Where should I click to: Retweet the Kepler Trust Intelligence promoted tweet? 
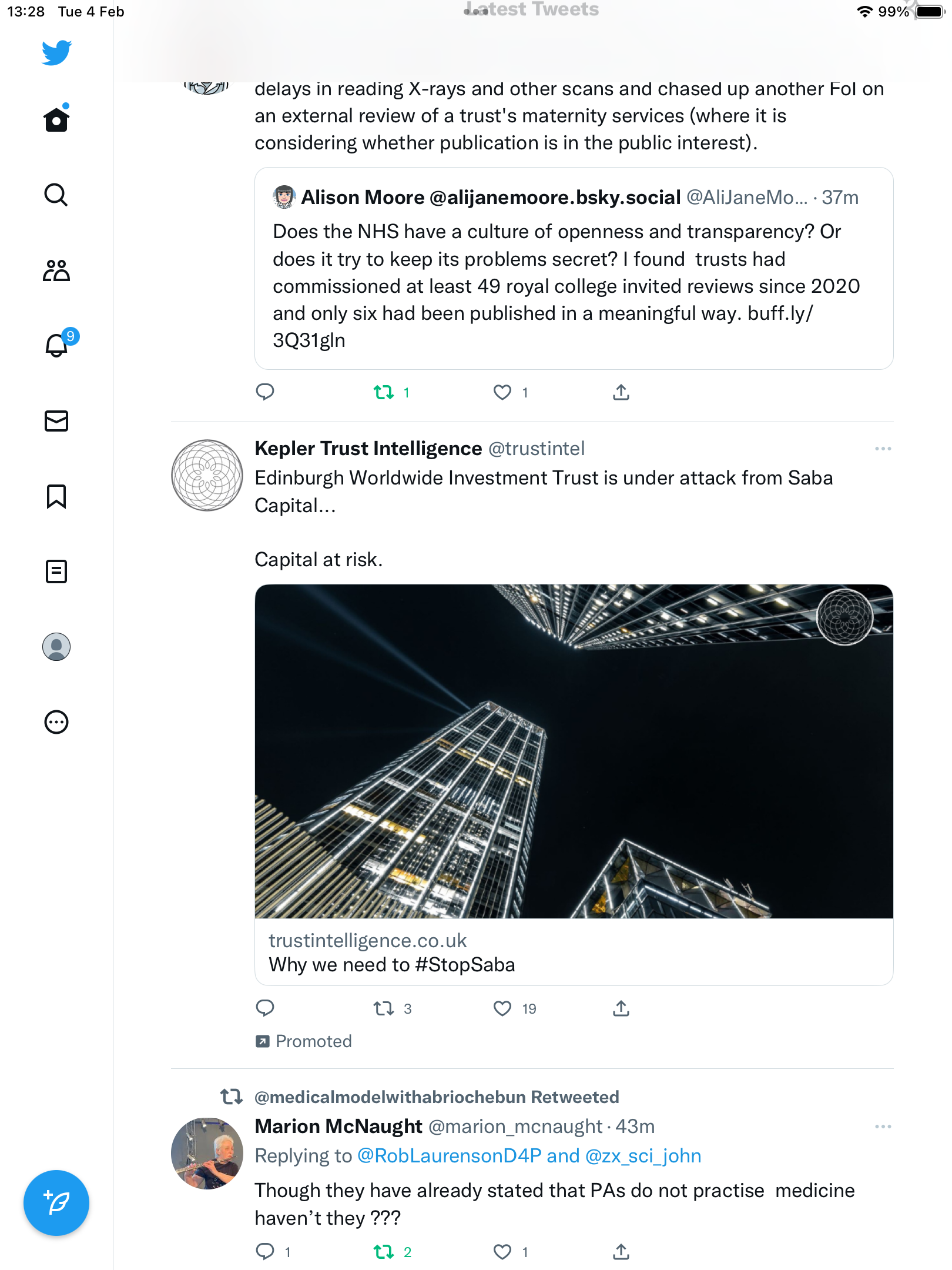(x=384, y=1009)
